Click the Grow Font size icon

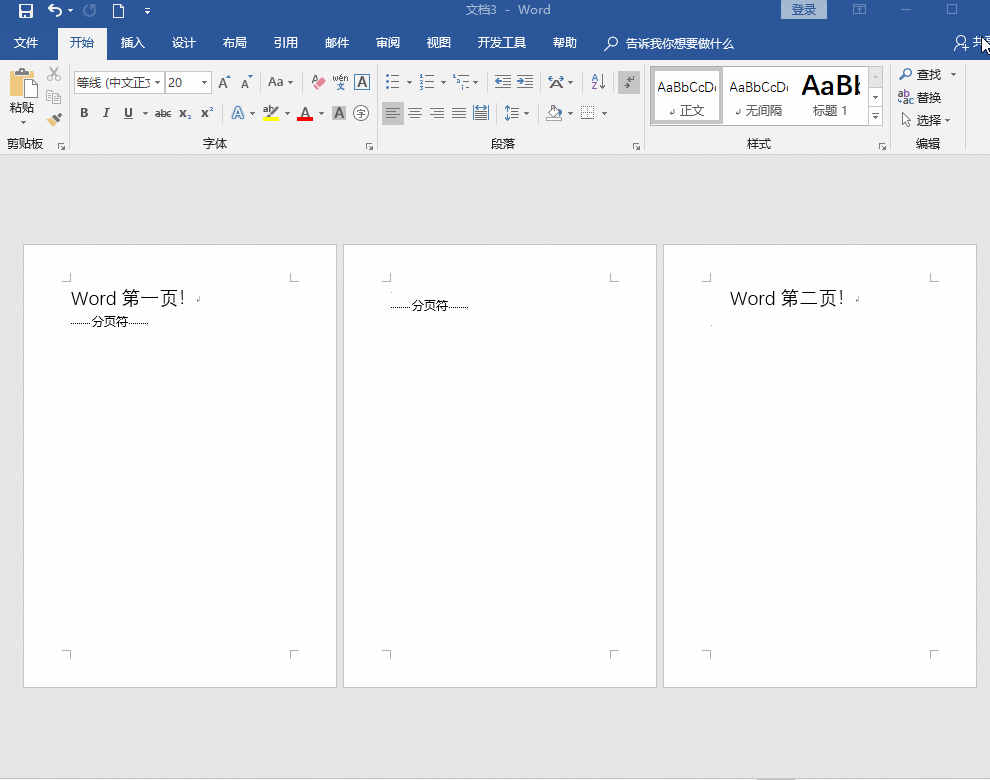(224, 82)
